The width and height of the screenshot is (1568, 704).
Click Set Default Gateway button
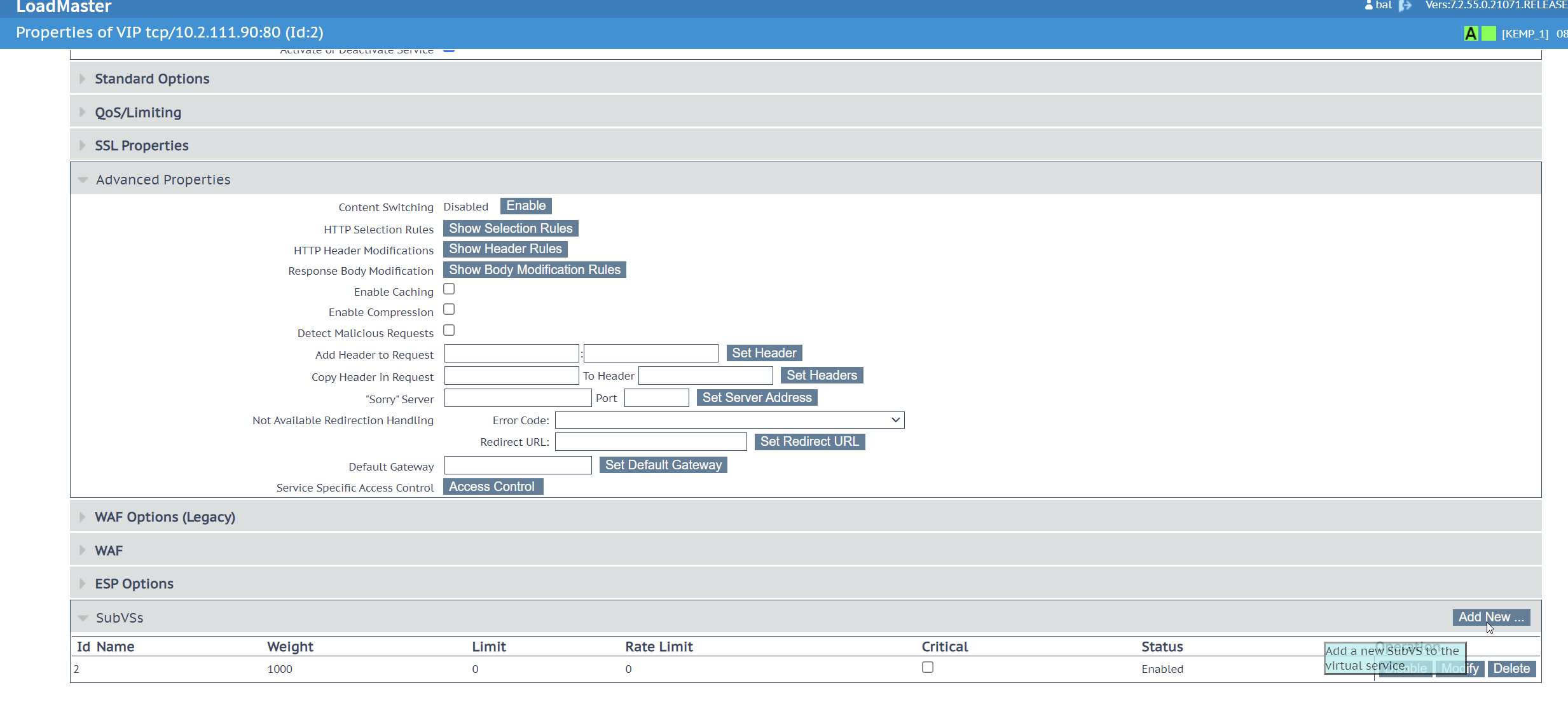point(663,465)
